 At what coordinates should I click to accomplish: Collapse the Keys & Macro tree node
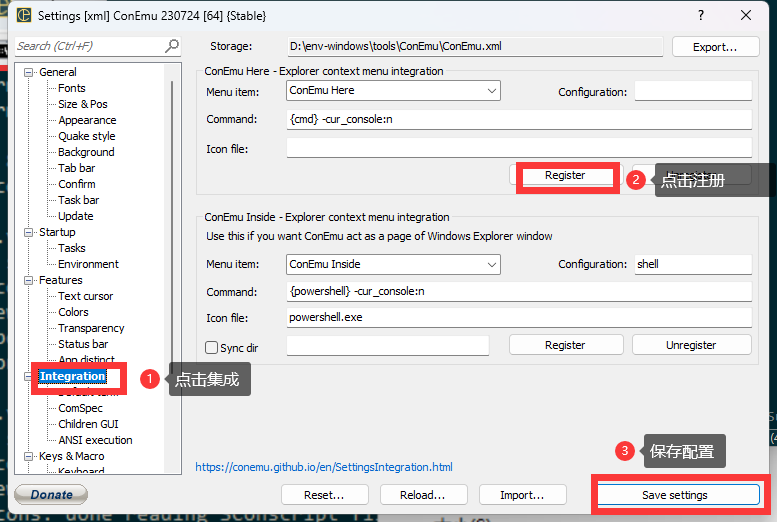coord(29,457)
